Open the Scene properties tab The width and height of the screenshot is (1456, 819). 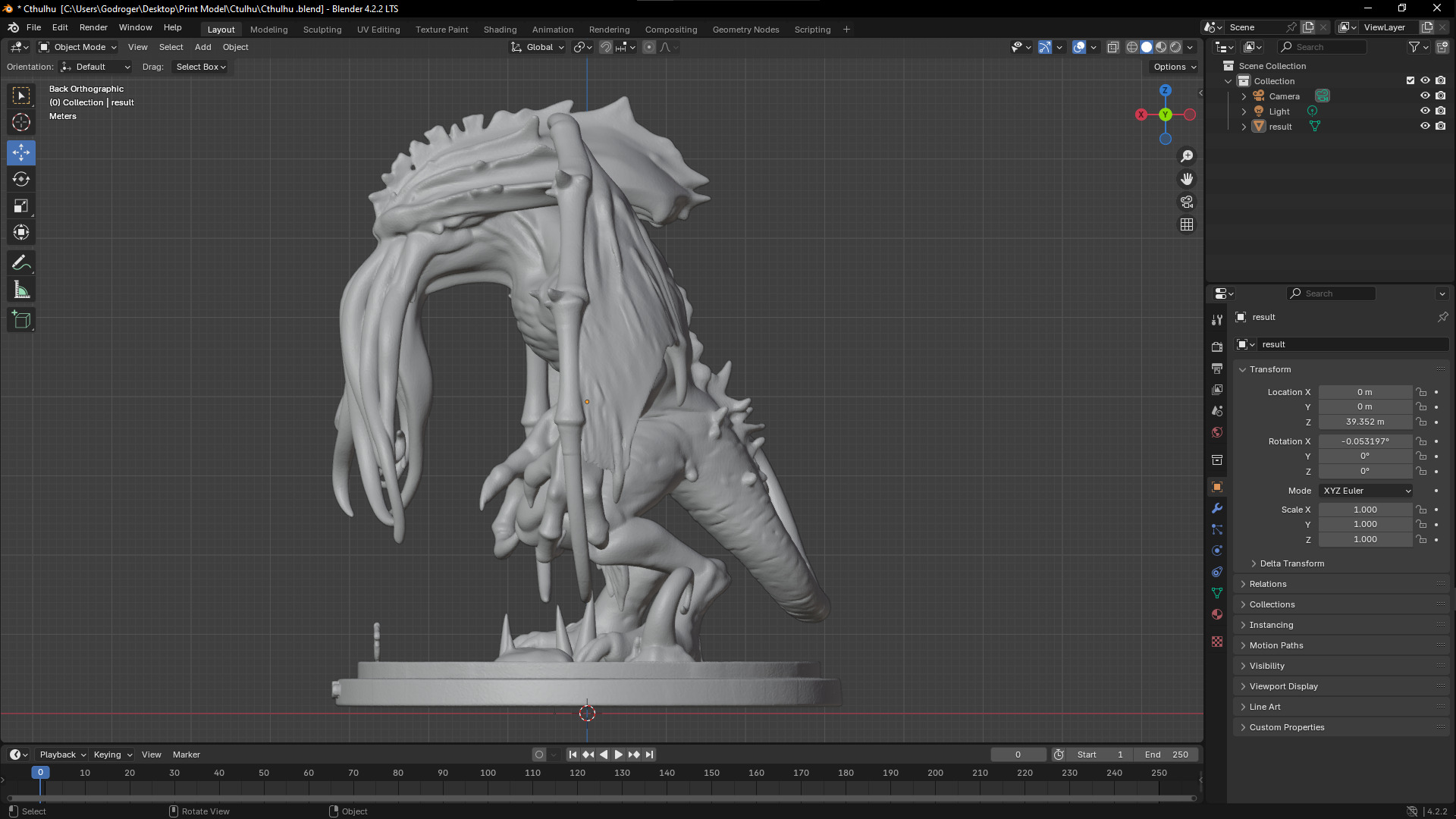point(1217,410)
